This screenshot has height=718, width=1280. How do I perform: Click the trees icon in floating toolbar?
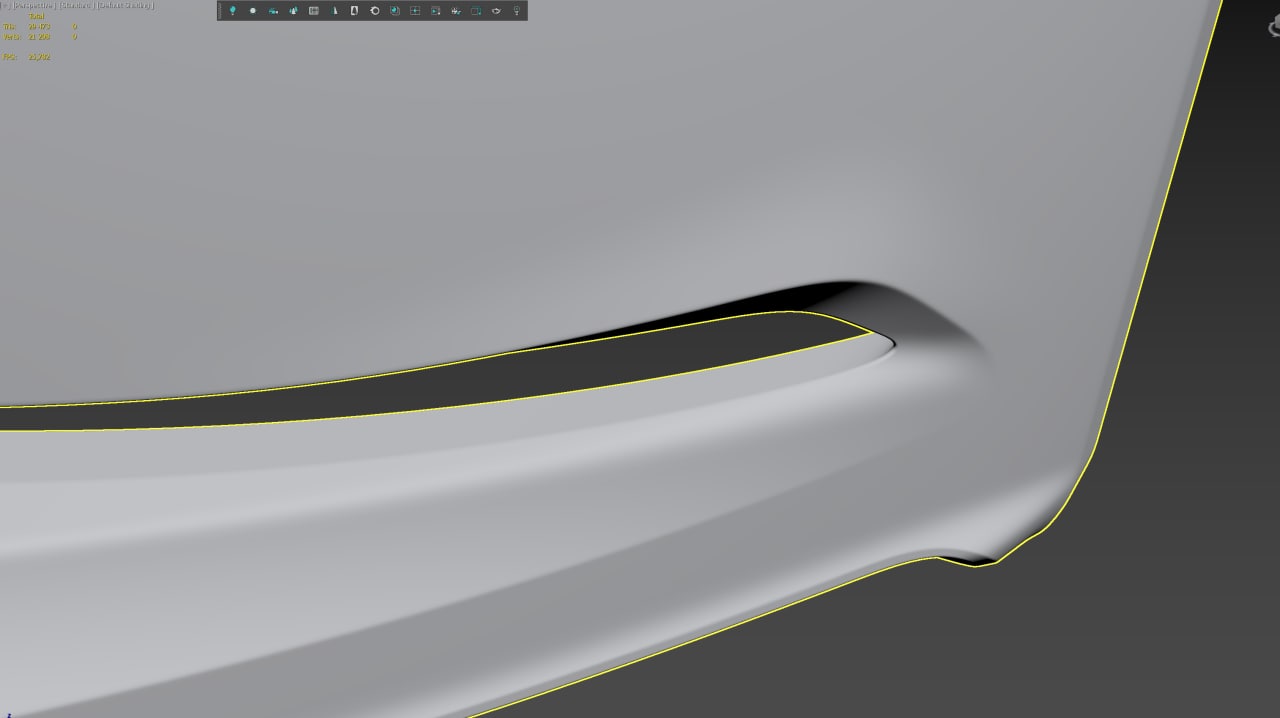294,11
